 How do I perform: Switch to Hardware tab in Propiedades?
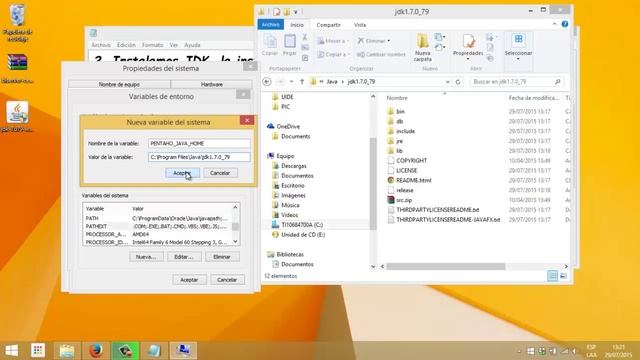point(212,84)
